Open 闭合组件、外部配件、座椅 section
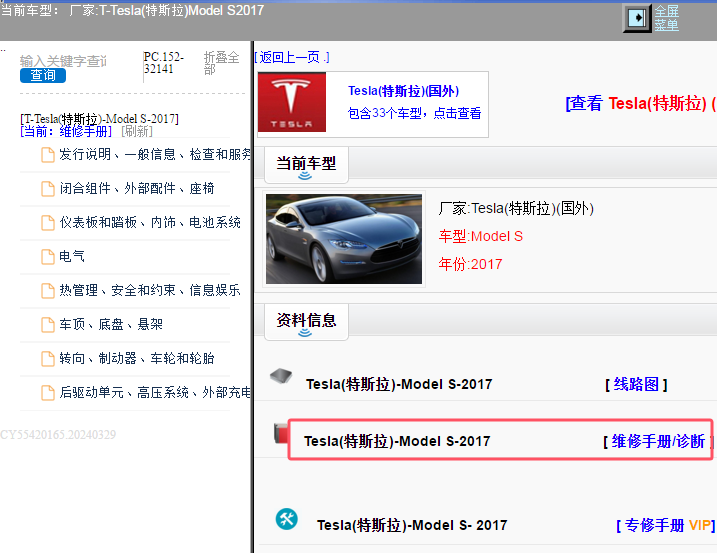Image resolution: width=717 pixels, height=553 pixels. [137, 188]
